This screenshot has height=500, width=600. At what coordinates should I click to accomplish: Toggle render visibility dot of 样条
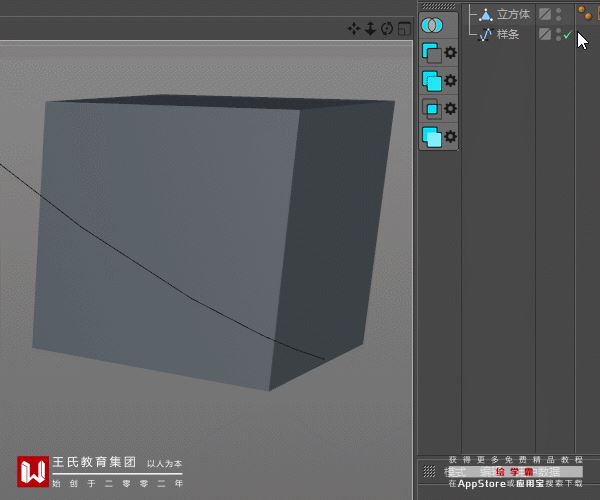[558, 38]
